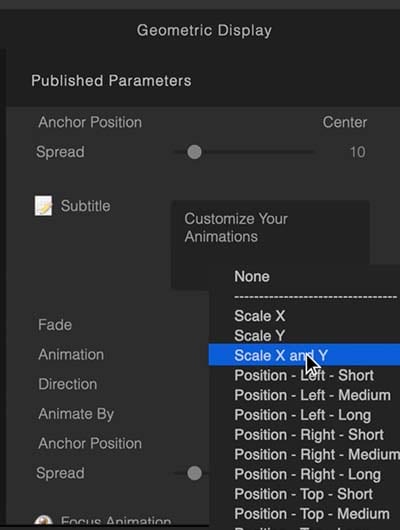Select Position - Right - Short
The image size is (400, 530).
[x=309, y=435]
